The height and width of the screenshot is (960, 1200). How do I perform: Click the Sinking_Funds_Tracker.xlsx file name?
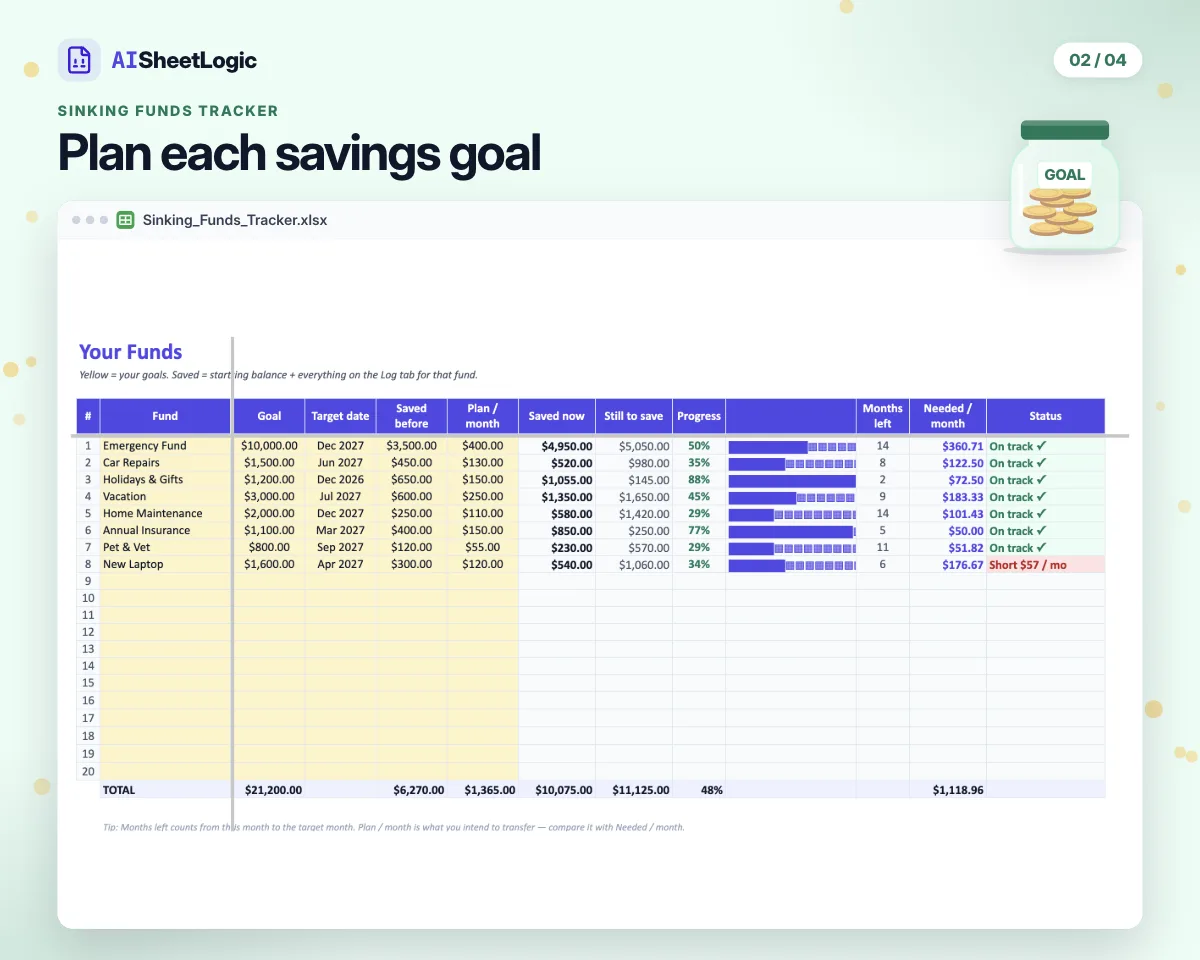(x=235, y=220)
